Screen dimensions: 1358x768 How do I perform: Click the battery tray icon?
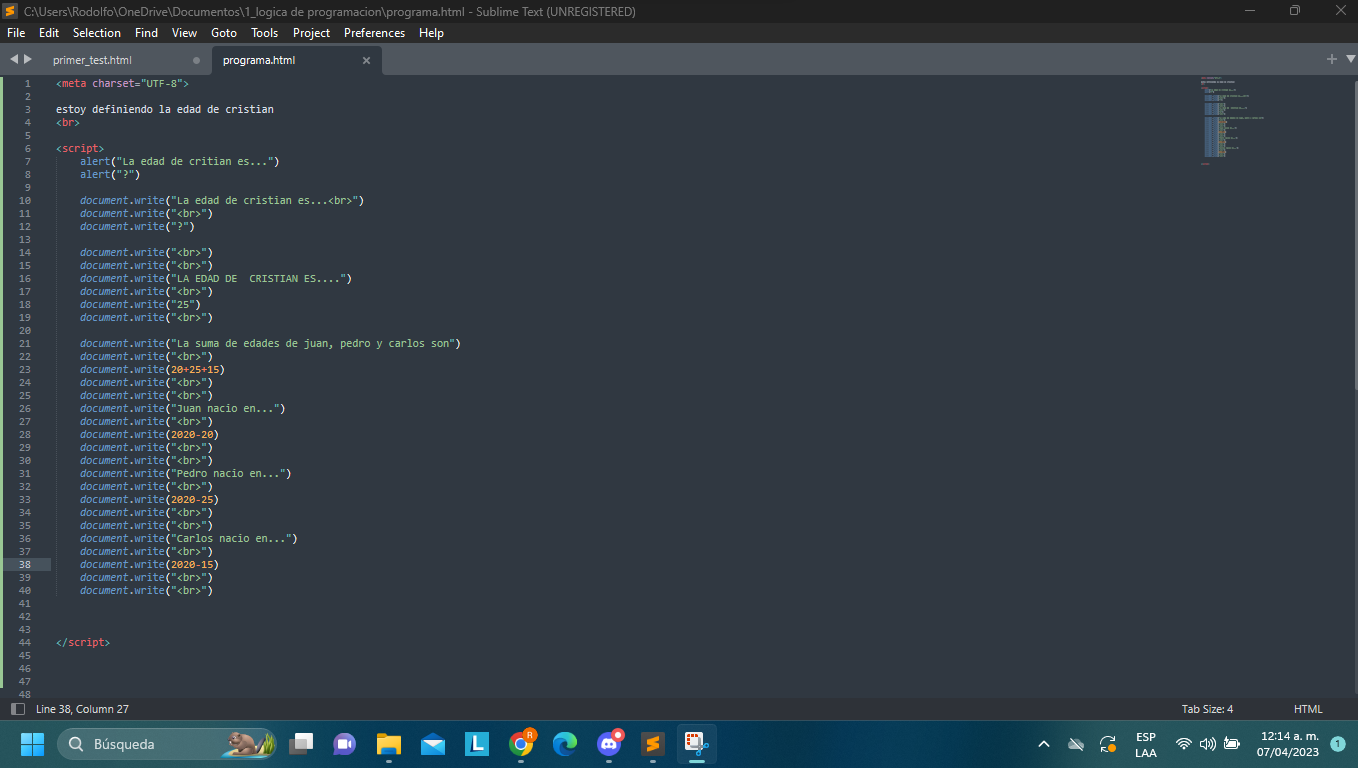click(x=1231, y=744)
